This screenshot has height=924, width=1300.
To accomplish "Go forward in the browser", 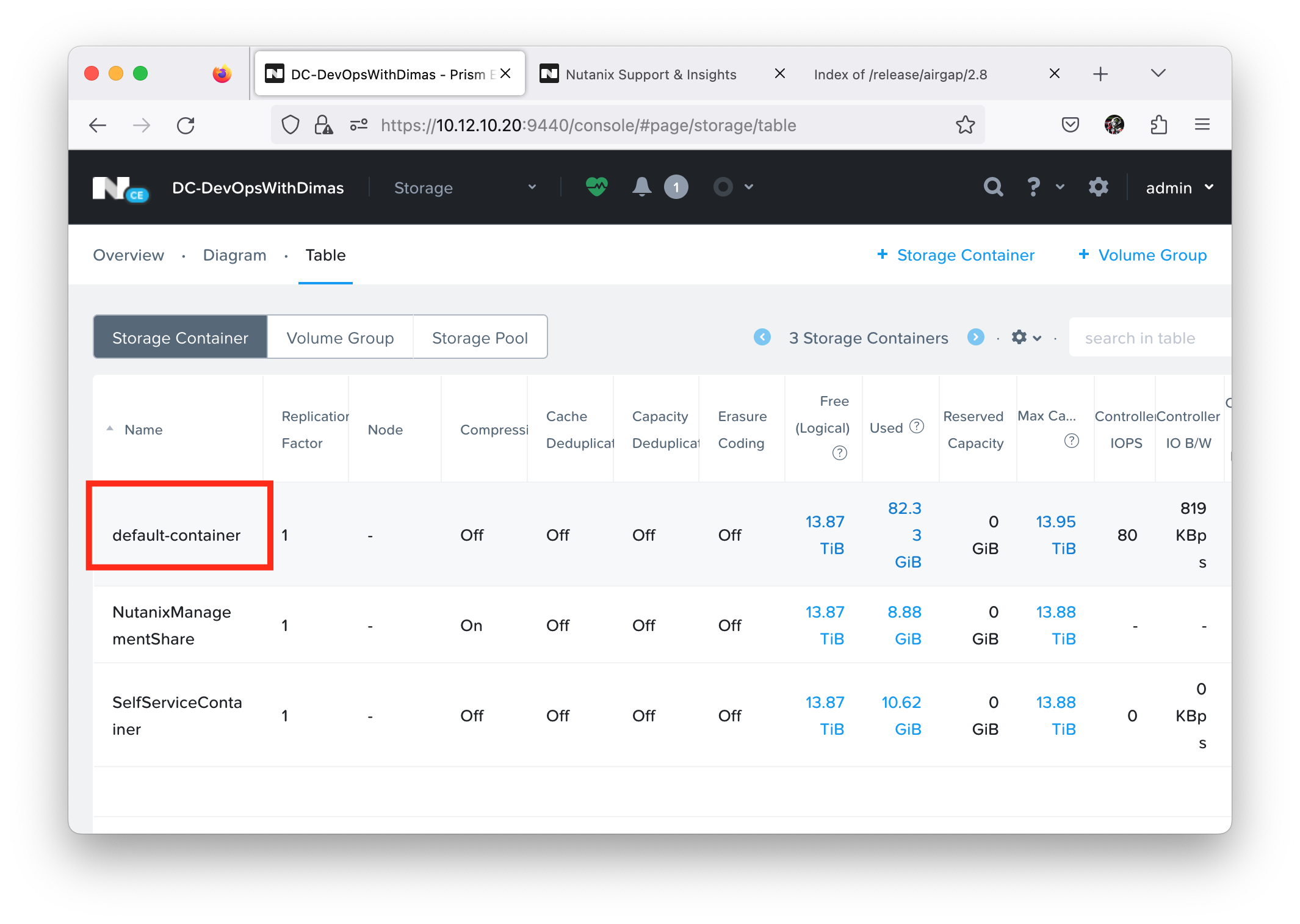I will point(142,126).
